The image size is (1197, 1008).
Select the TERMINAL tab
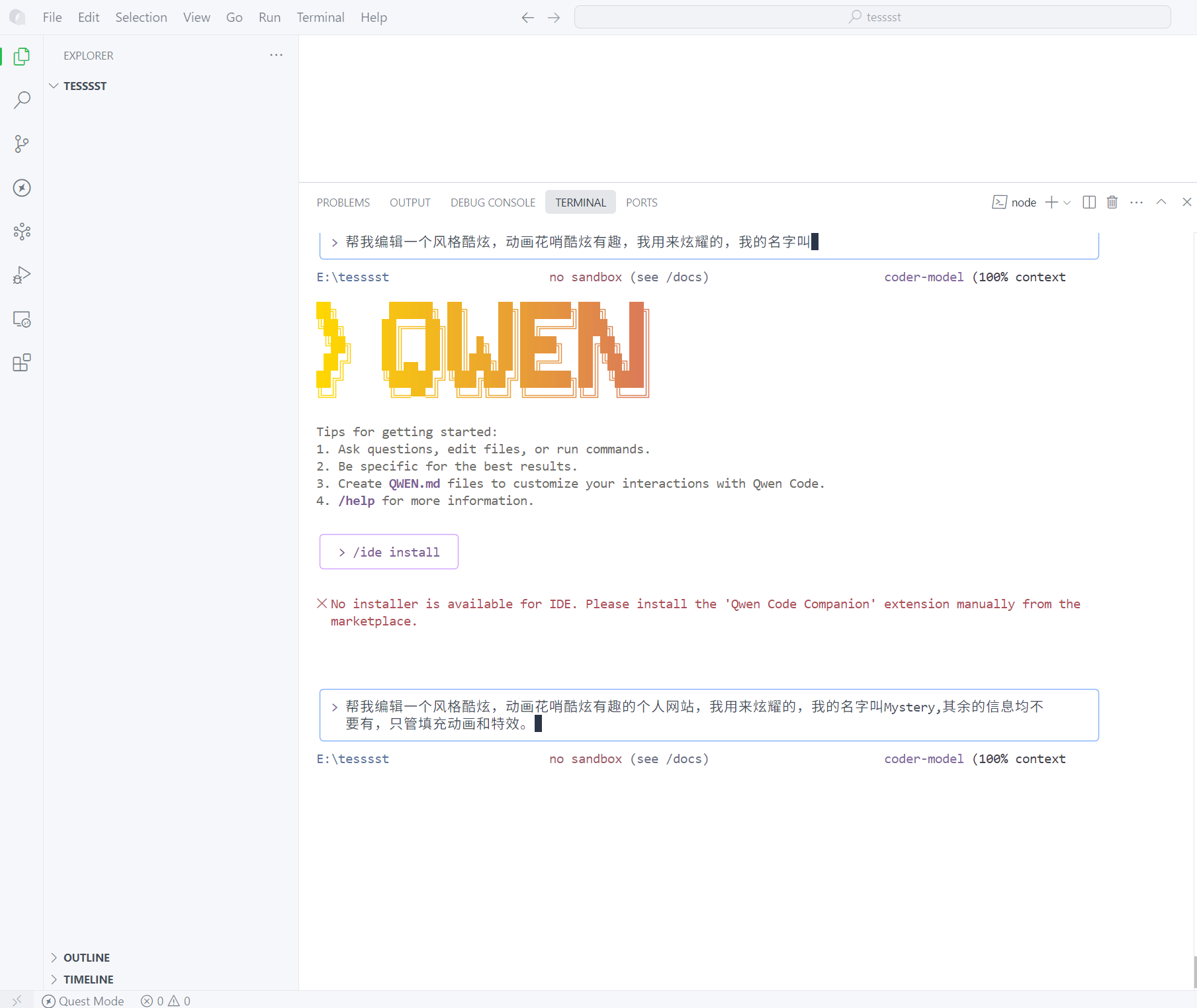pos(580,203)
